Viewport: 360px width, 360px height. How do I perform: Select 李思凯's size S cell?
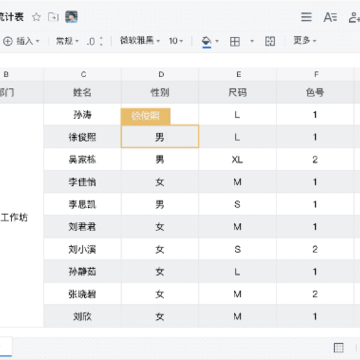(x=238, y=204)
